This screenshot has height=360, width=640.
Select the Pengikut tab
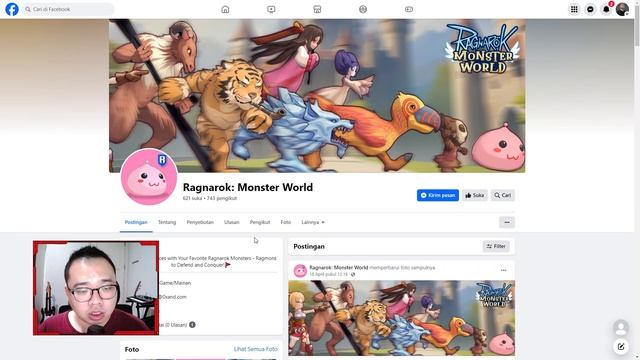(260, 222)
